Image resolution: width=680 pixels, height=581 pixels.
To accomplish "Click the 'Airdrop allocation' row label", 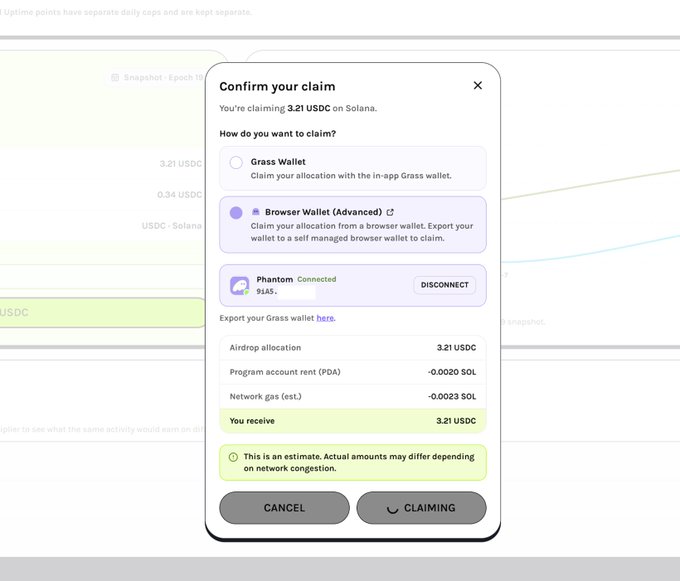I will click(x=265, y=347).
